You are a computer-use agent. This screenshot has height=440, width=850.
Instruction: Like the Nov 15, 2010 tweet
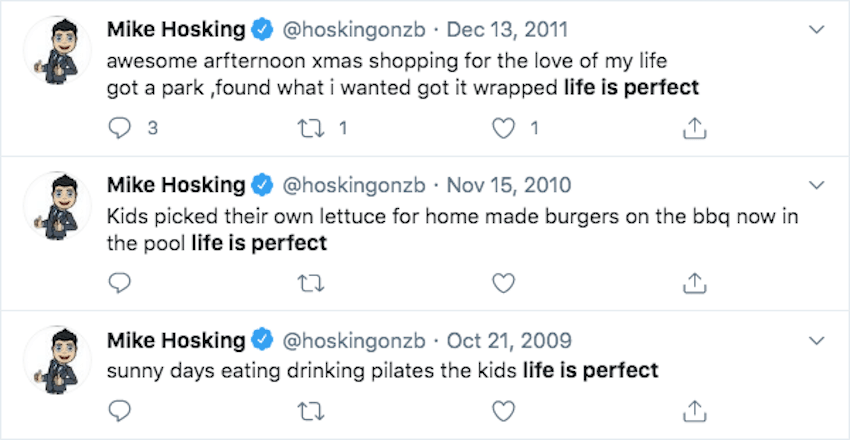point(504,283)
